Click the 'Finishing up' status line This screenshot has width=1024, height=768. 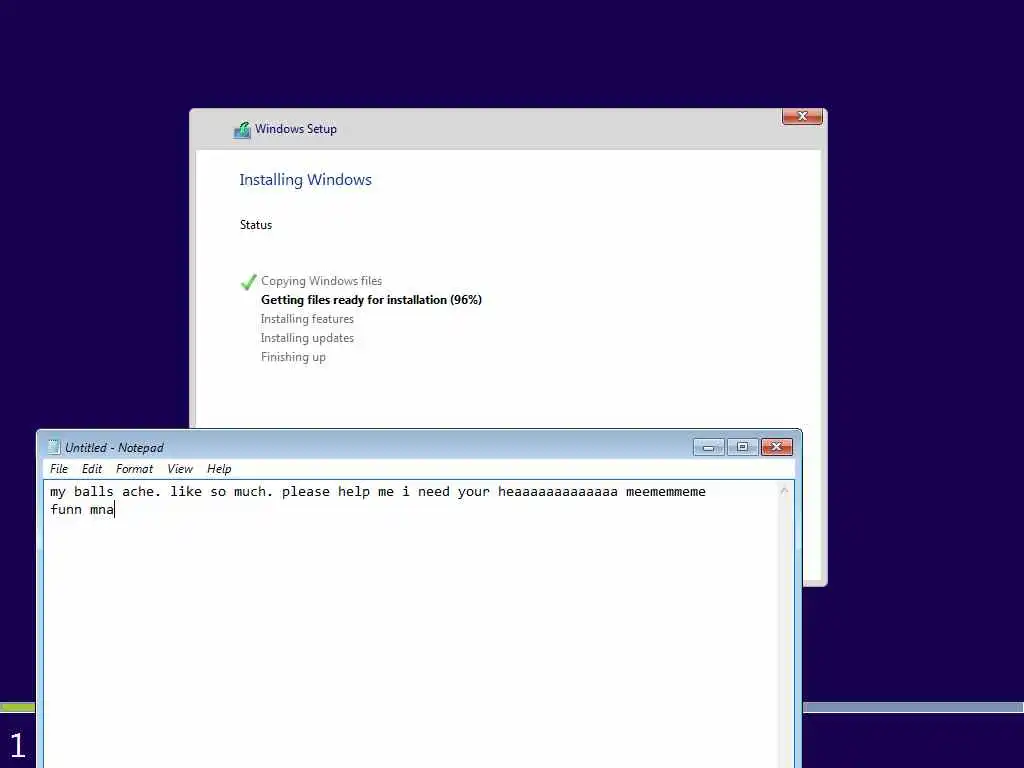point(293,357)
